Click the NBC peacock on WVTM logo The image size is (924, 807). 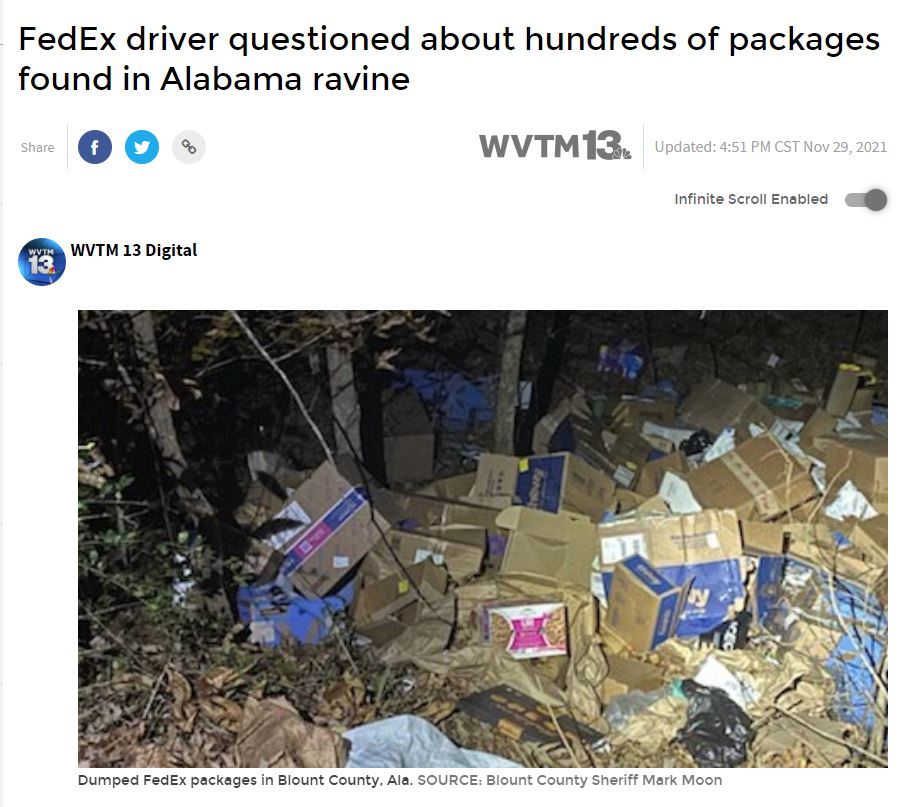622,153
